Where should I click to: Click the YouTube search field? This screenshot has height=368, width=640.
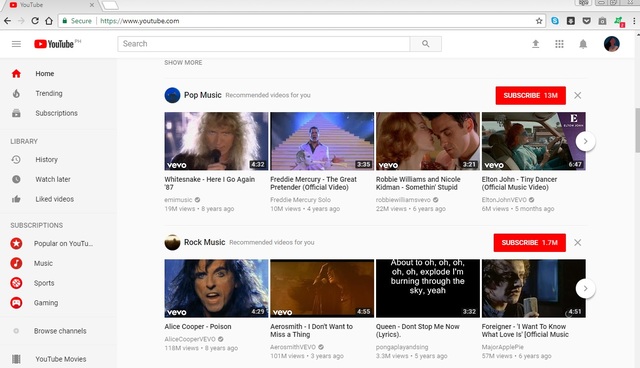pyautogui.click(x=264, y=44)
